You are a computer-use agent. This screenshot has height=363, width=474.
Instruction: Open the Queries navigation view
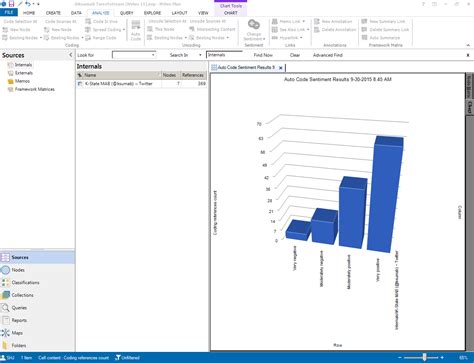point(37,308)
